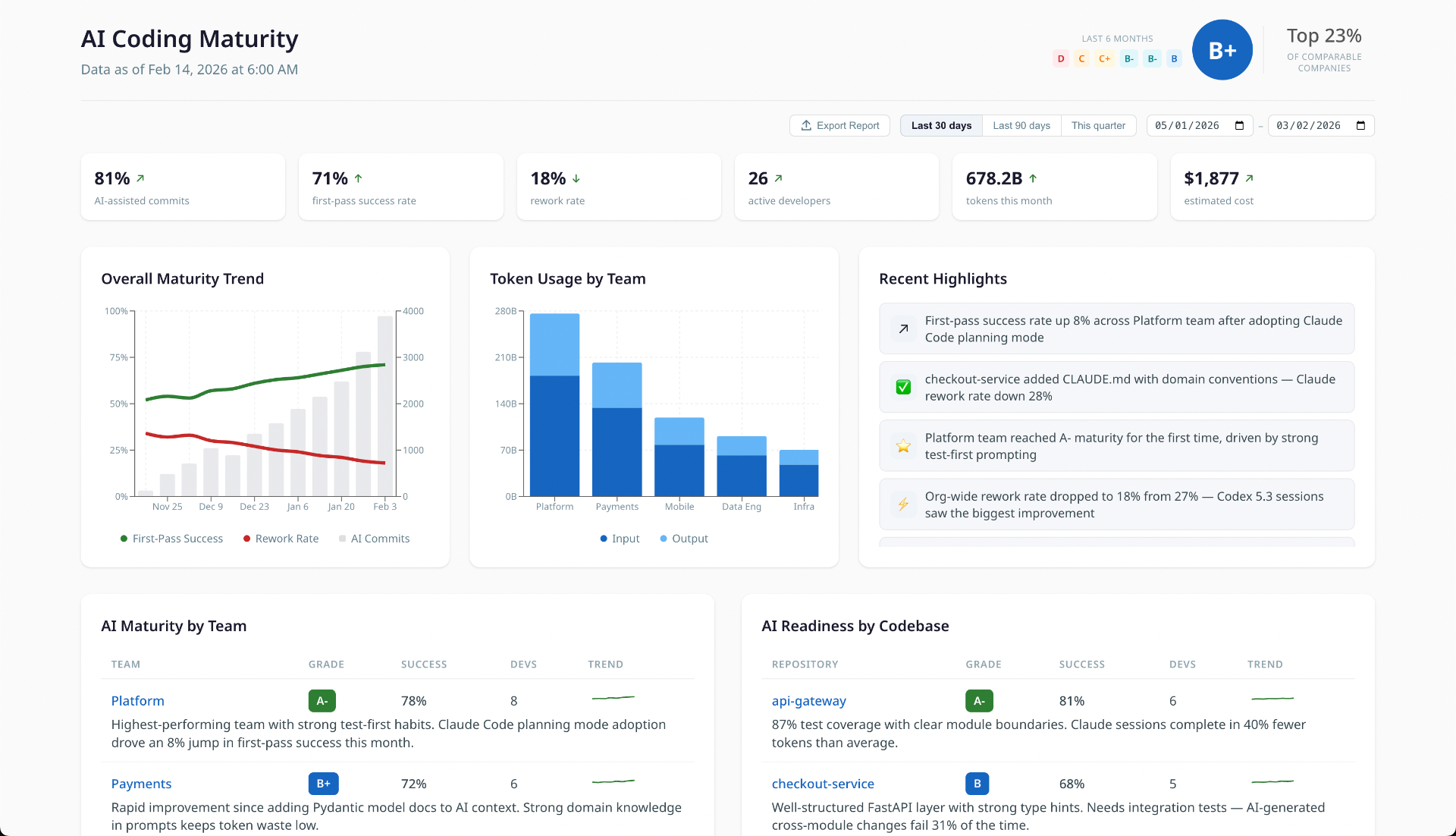Toggle the Input legend under Token Usage chart
1456x836 pixels.
tap(620, 539)
